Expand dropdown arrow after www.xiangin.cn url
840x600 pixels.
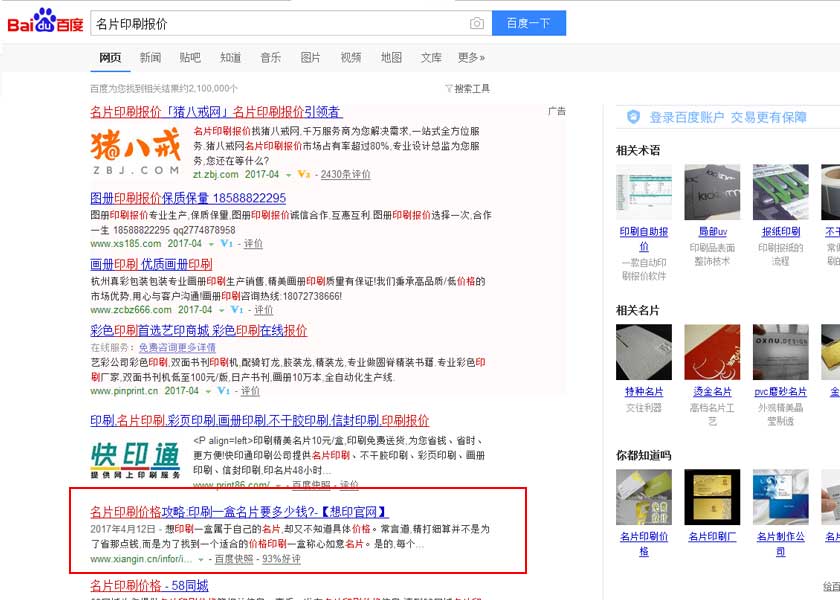(x=201, y=560)
